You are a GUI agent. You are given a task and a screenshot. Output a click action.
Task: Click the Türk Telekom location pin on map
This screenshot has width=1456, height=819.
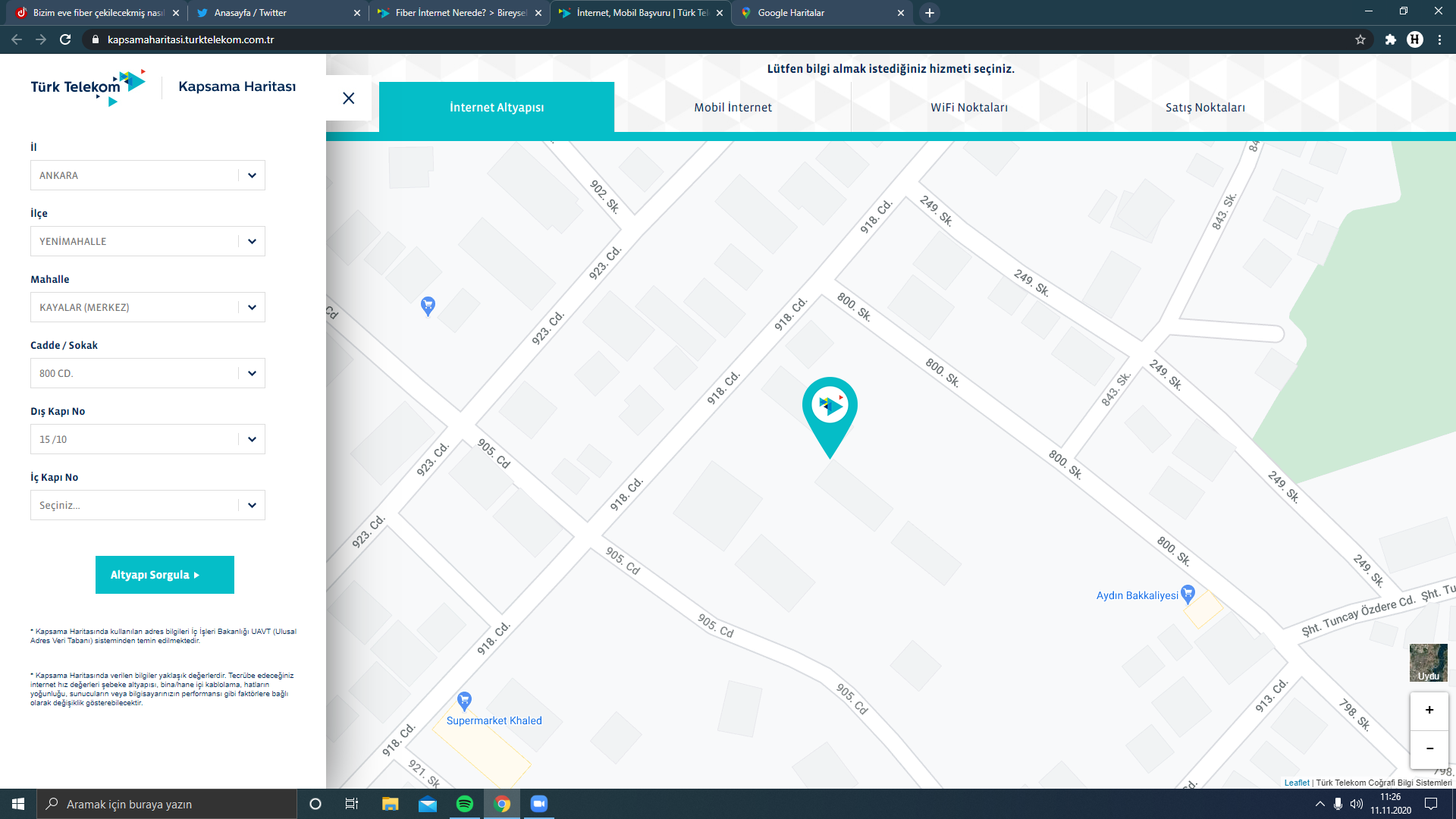(830, 417)
